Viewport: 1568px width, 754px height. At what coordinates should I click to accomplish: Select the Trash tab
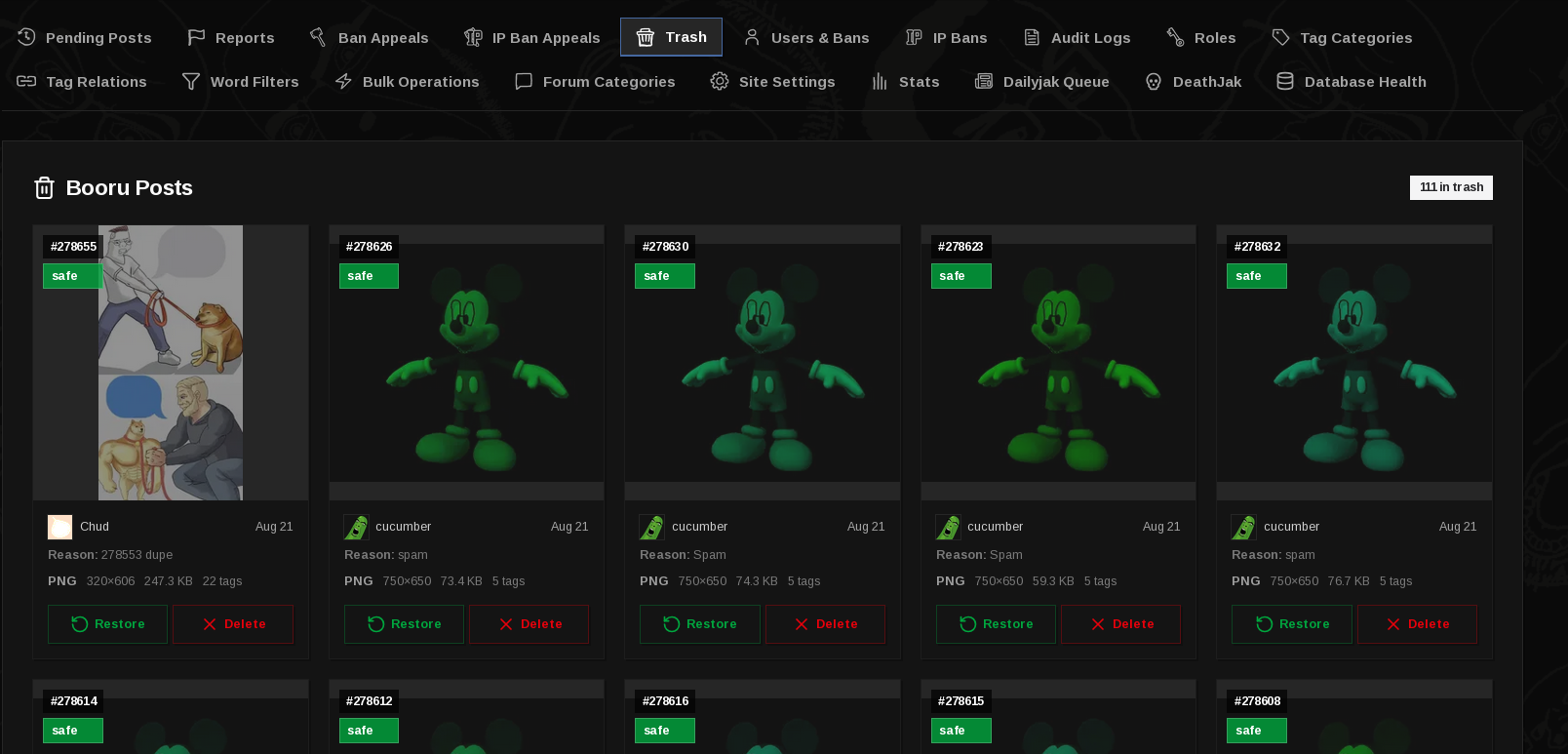pyautogui.click(x=671, y=37)
